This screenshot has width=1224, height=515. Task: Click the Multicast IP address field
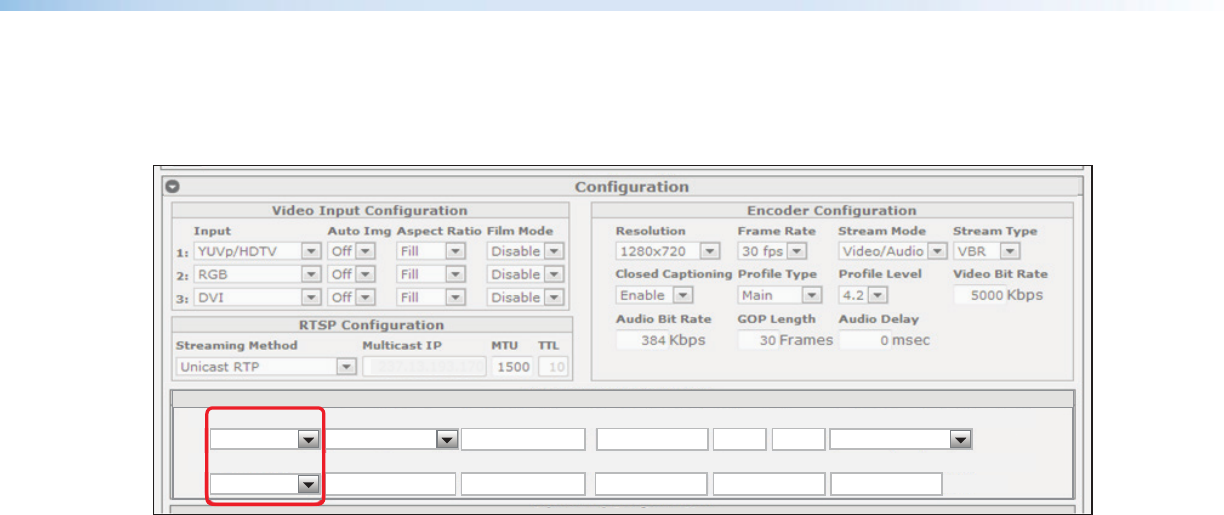(424, 367)
